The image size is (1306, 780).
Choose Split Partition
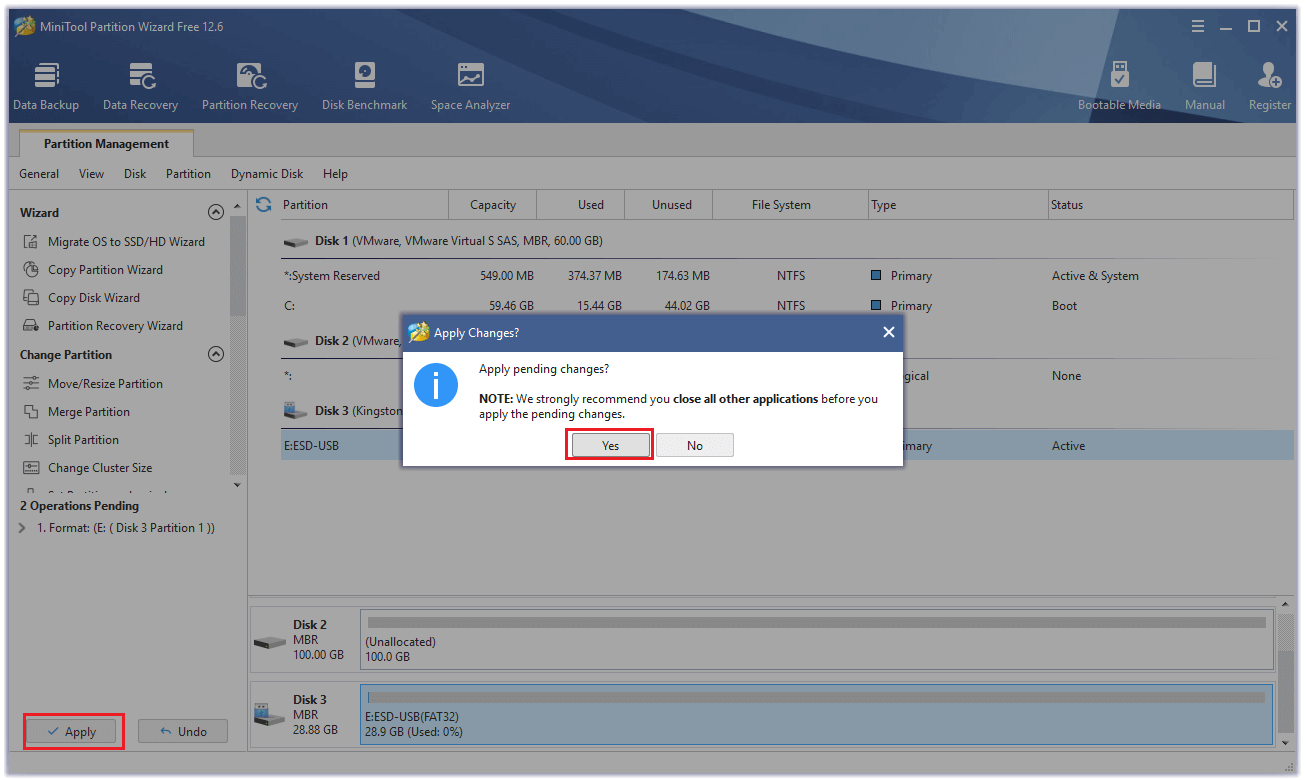(x=70, y=440)
